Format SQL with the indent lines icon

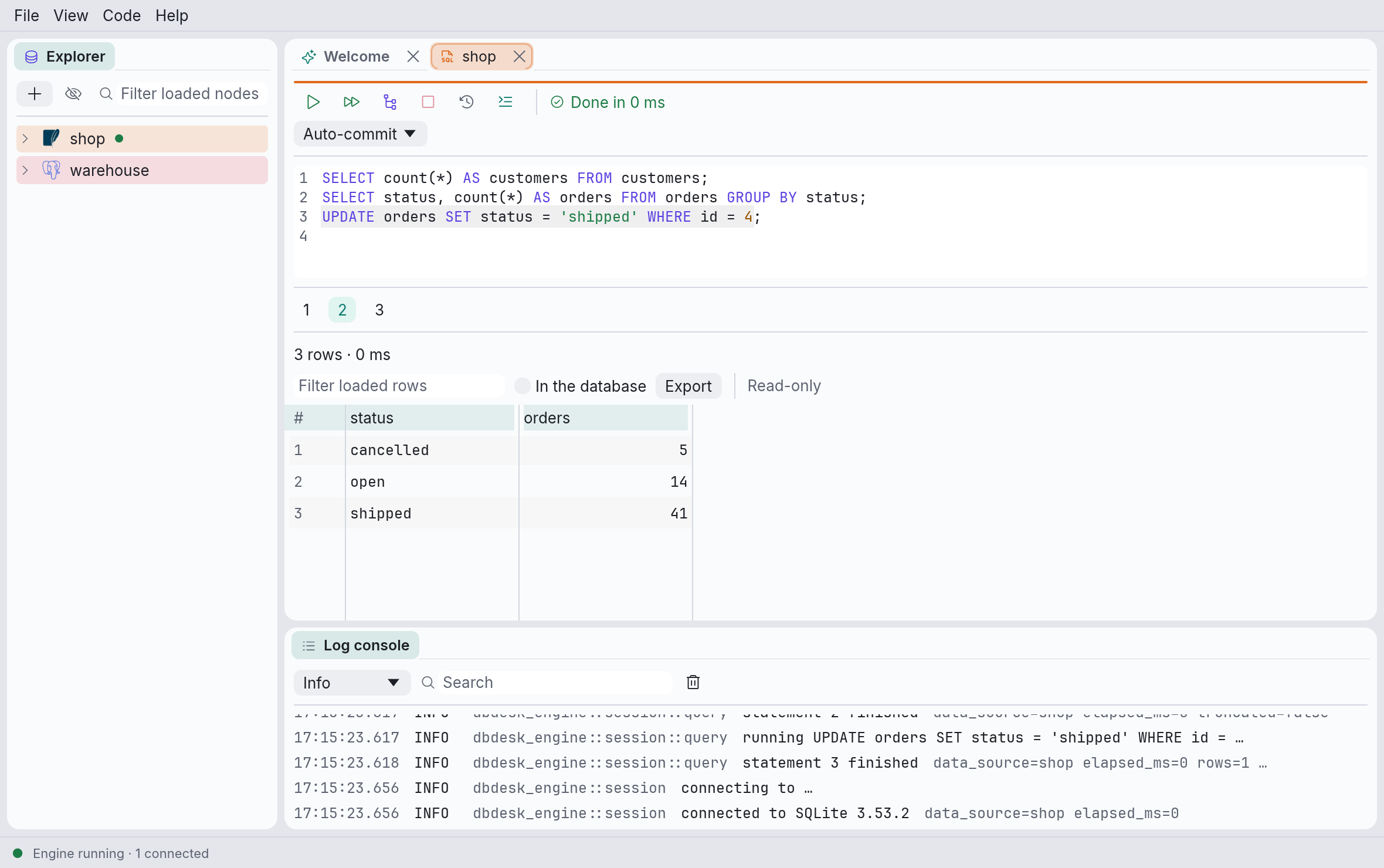tap(505, 102)
